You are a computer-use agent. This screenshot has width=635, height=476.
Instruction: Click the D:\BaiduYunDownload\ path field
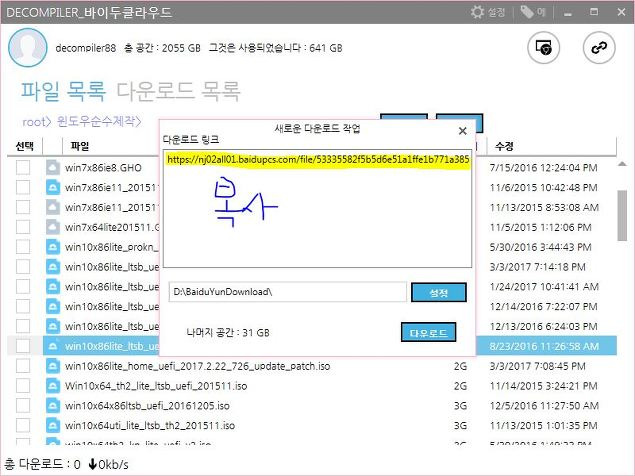[x=288, y=292]
